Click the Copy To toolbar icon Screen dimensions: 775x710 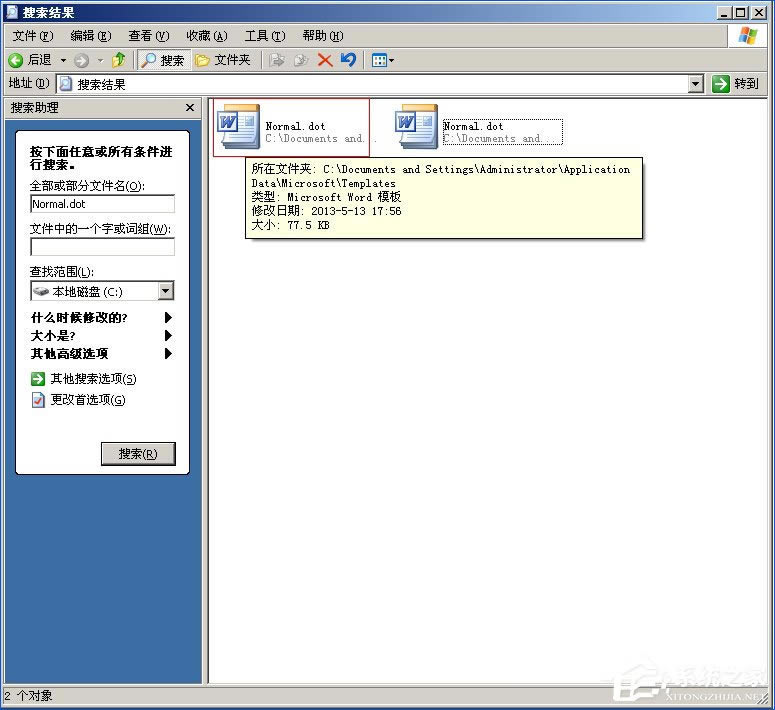tap(301, 60)
